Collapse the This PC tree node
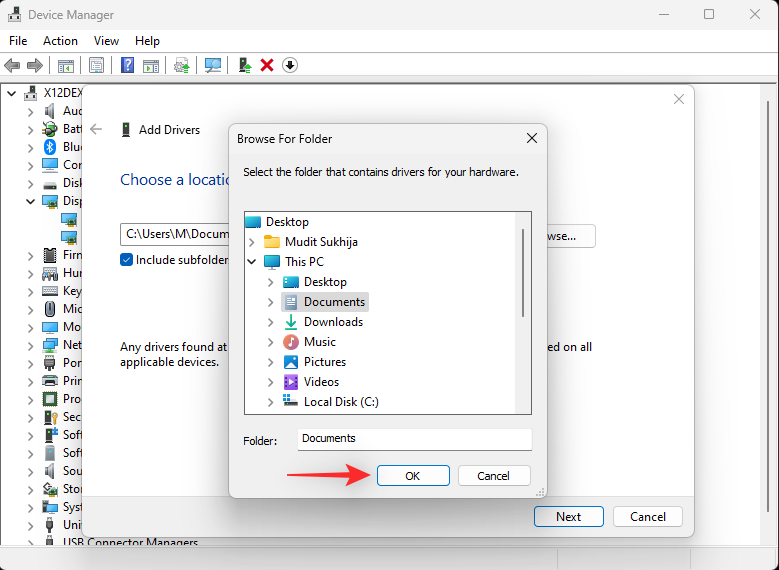Viewport: 779px width, 570px height. pyautogui.click(x=251, y=262)
